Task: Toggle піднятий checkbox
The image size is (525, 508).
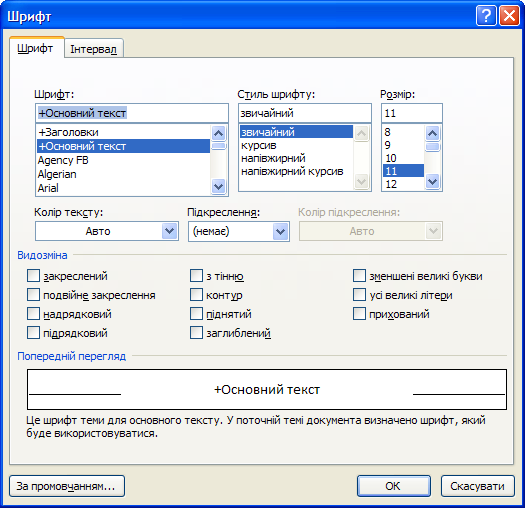Action: point(196,314)
